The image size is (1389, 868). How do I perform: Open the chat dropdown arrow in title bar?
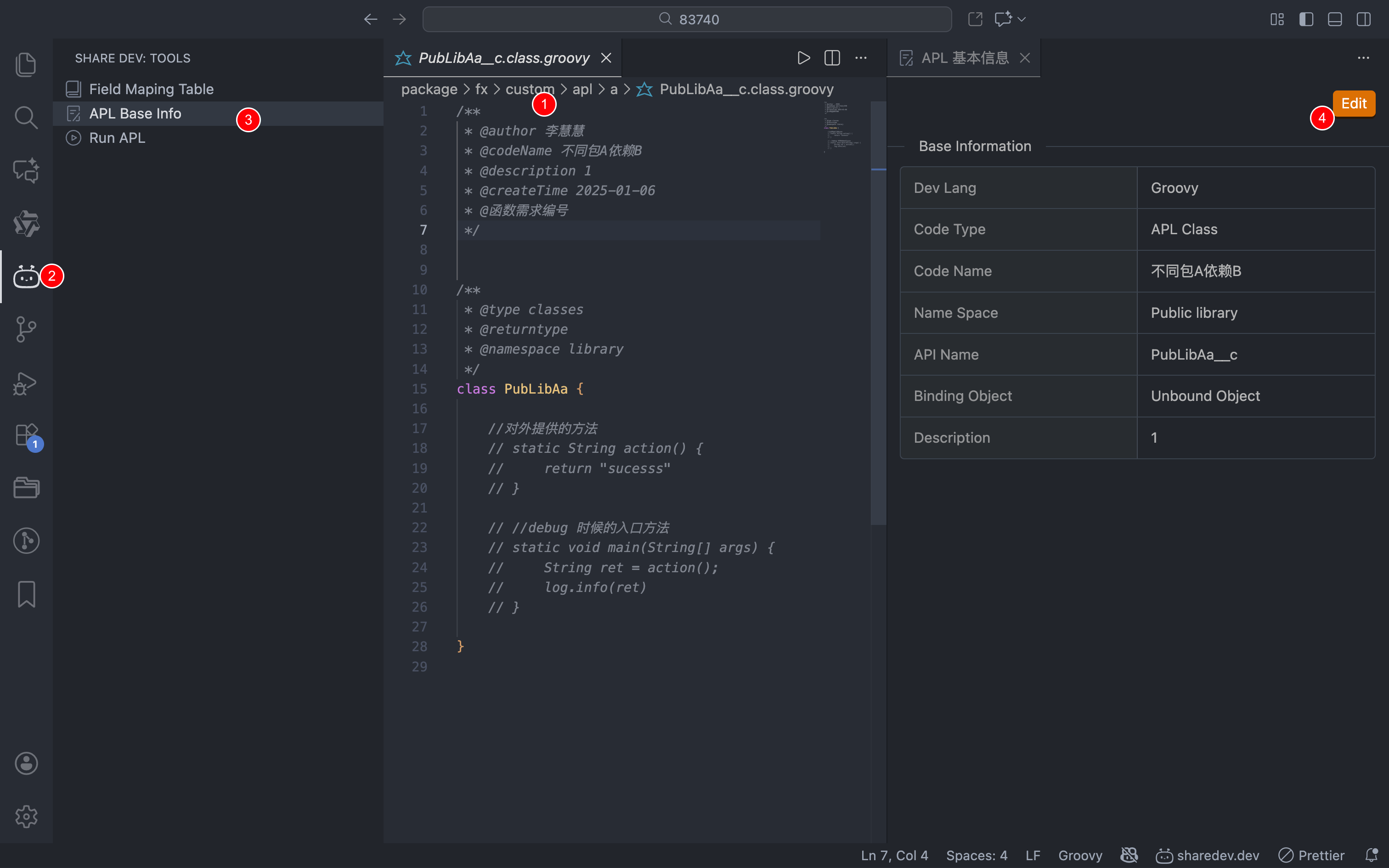1022,19
